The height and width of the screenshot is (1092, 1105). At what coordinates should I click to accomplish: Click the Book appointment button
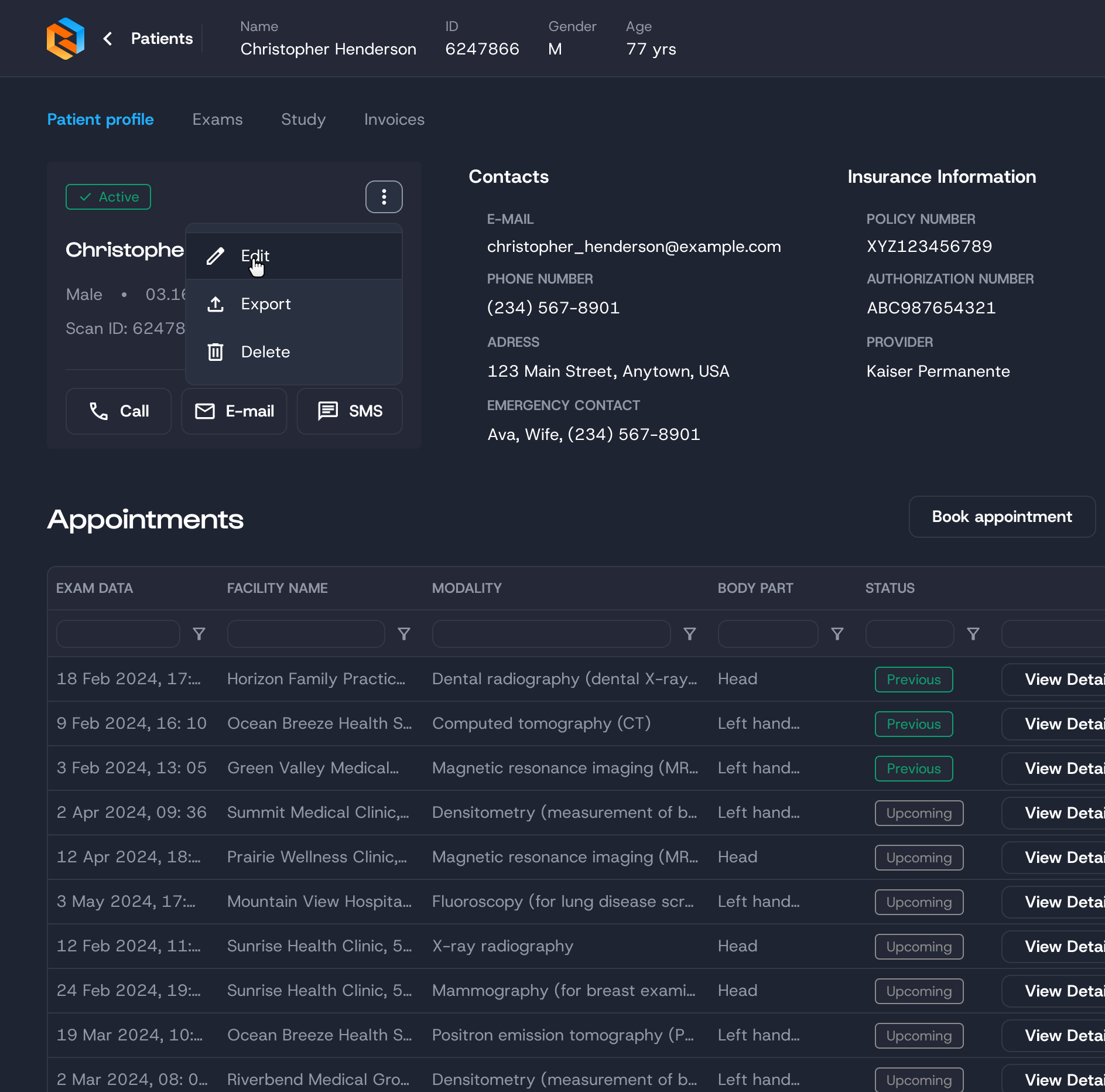[x=1003, y=517]
